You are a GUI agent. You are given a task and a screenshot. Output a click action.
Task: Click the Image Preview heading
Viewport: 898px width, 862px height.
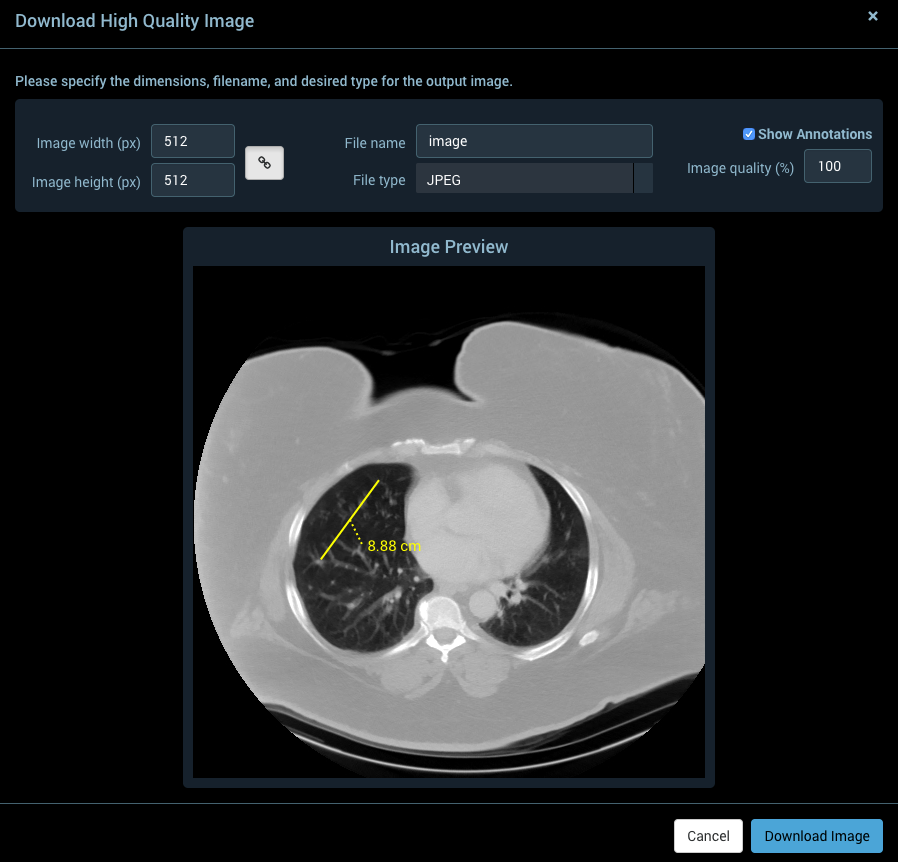pos(448,247)
